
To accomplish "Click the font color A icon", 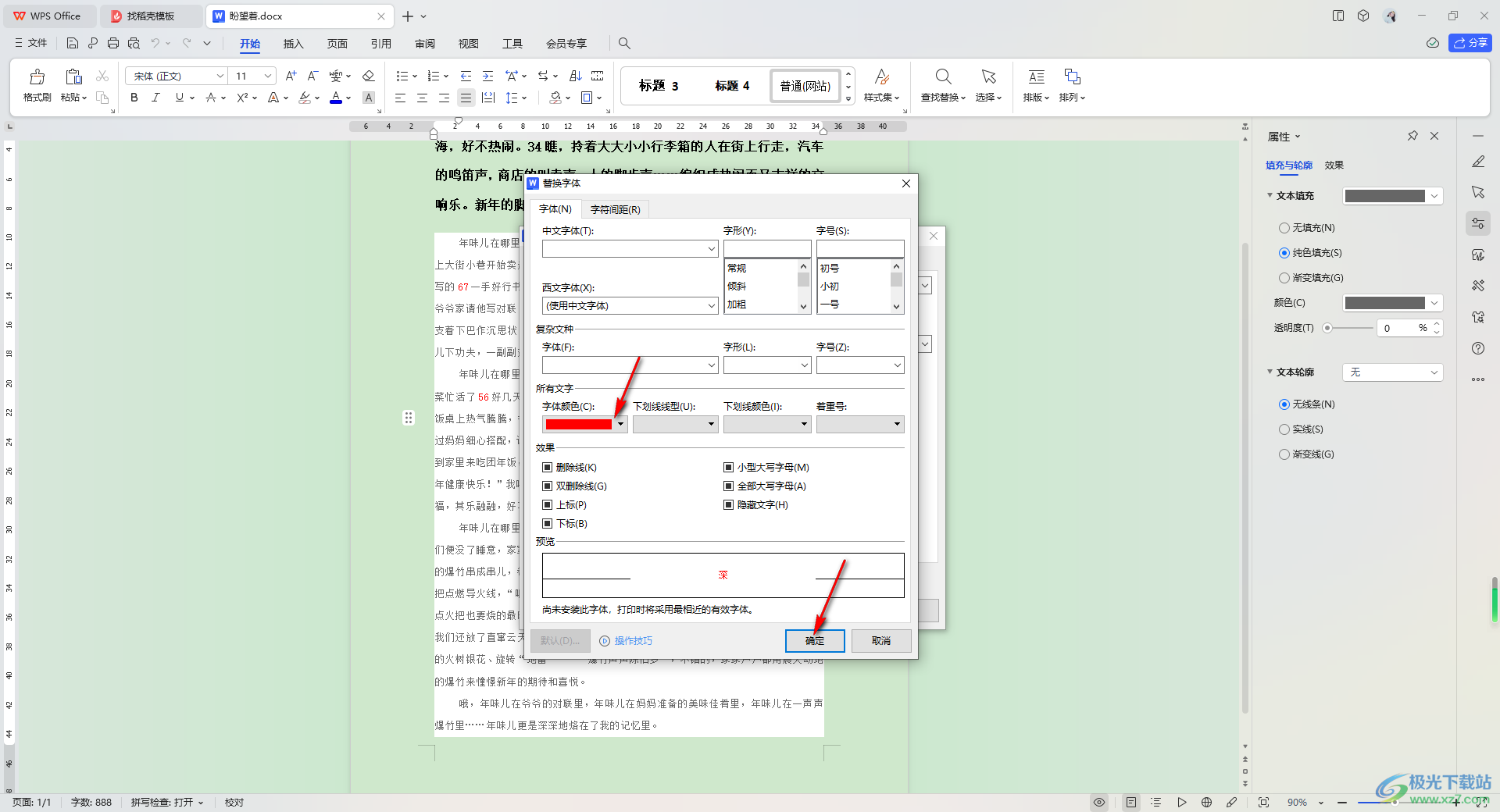I will (336, 98).
